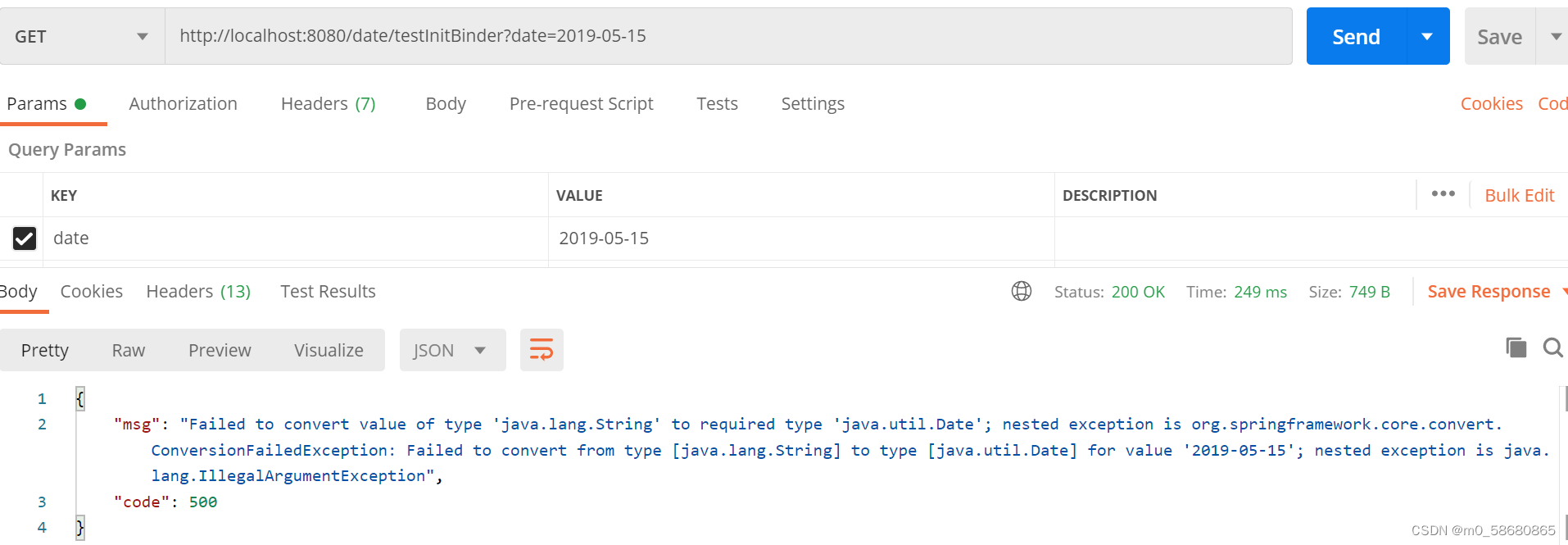This screenshot has height=545, width=1568.
Task: Open the response Test Results tab
Action: pyautogui.click(x=328, y=292)
